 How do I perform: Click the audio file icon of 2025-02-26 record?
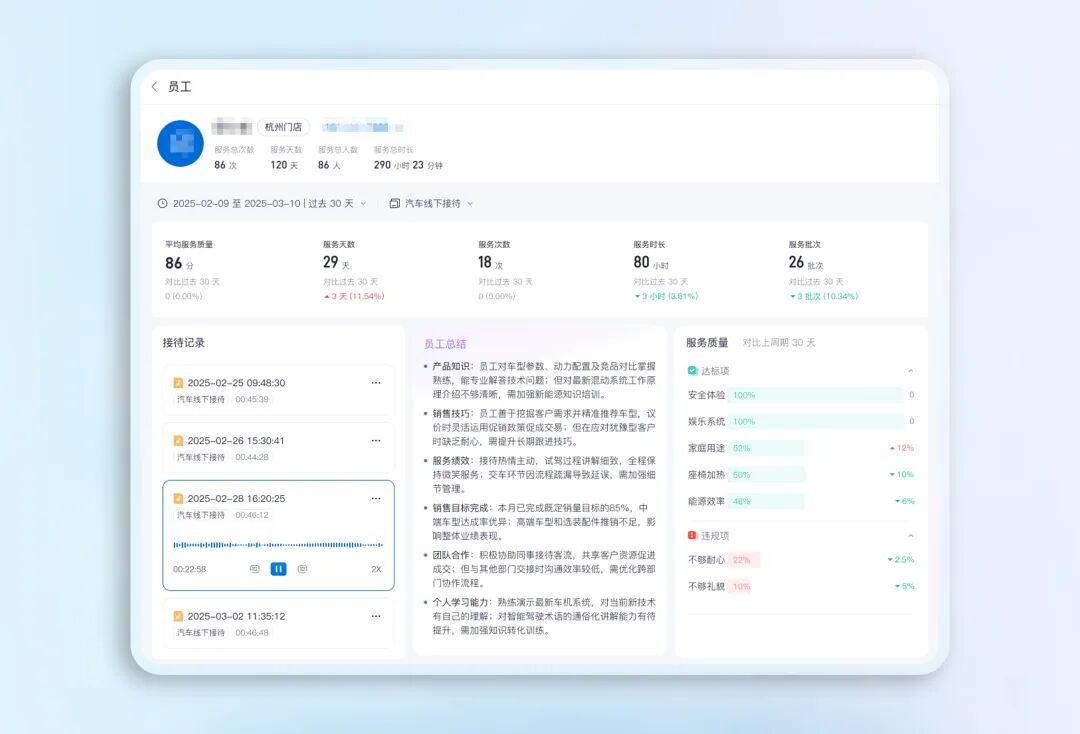178,441
